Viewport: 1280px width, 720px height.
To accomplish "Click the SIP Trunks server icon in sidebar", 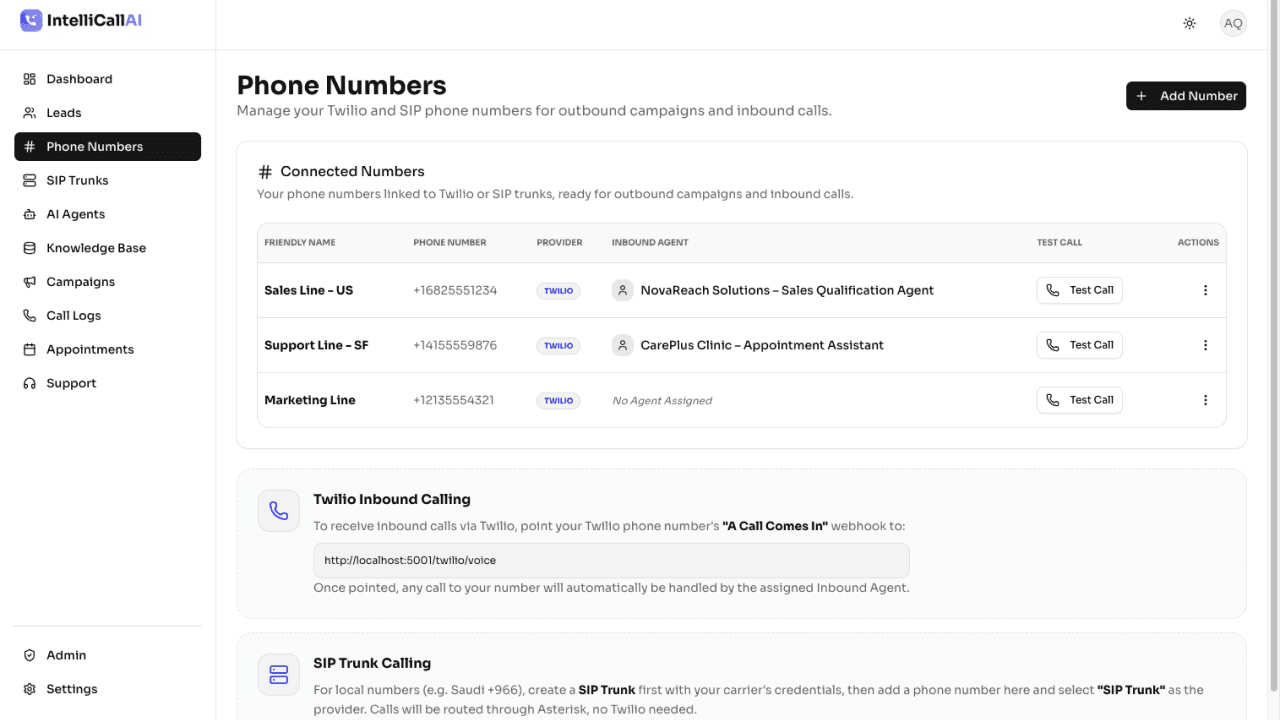I will click(30, 181).
